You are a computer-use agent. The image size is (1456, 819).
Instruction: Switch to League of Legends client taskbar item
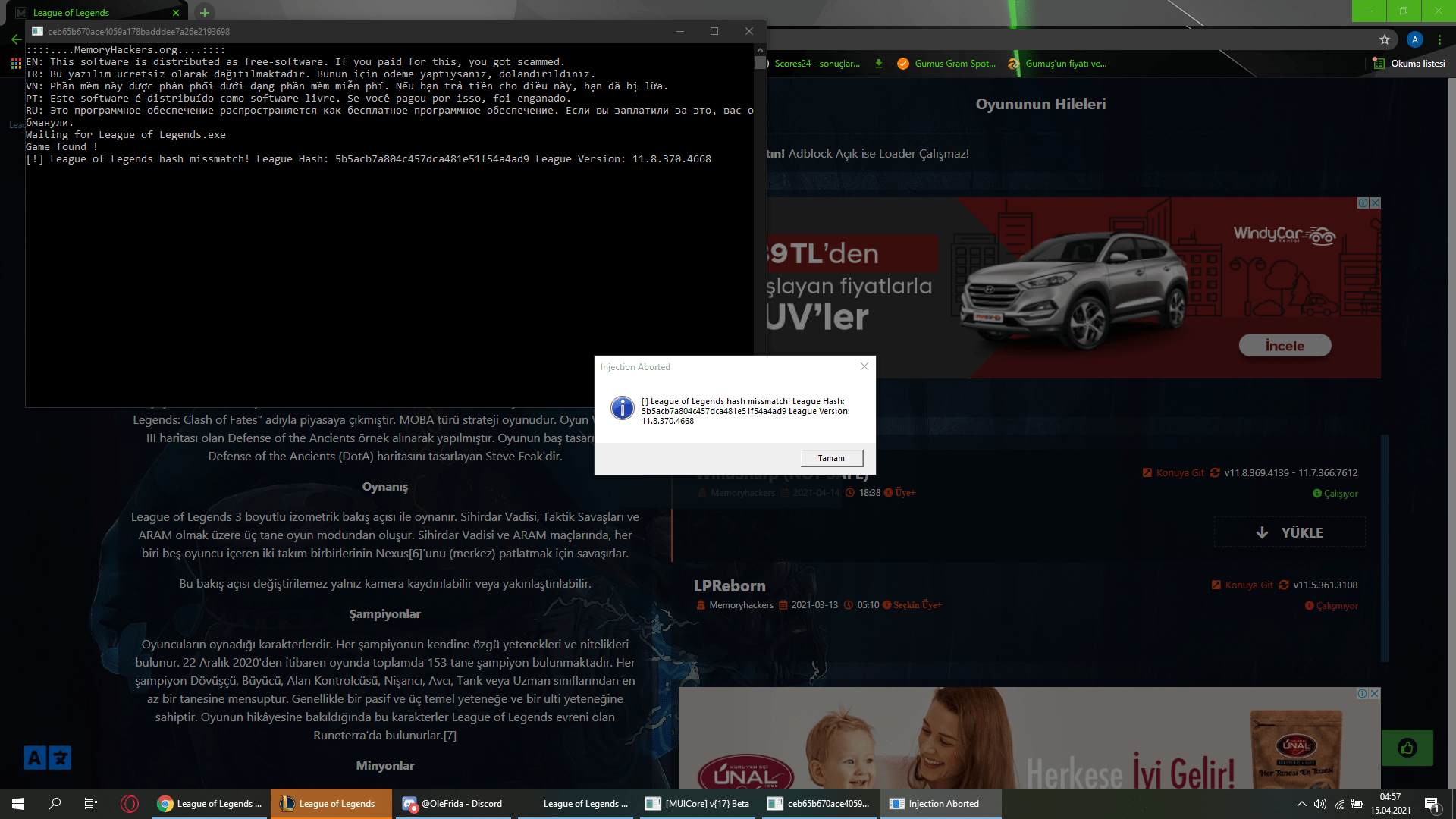click(331, 804)
